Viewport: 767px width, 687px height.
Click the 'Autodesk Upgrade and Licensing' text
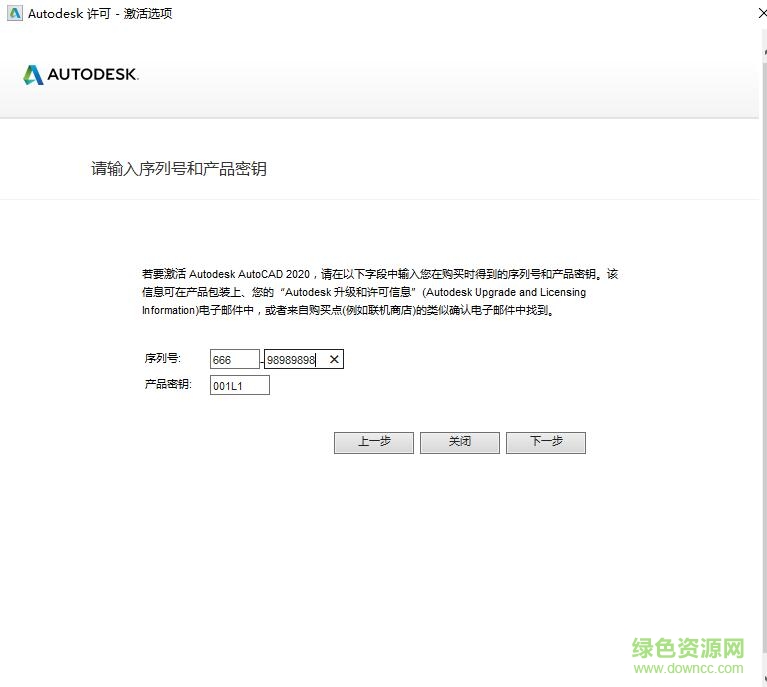[x=505, y=293]
